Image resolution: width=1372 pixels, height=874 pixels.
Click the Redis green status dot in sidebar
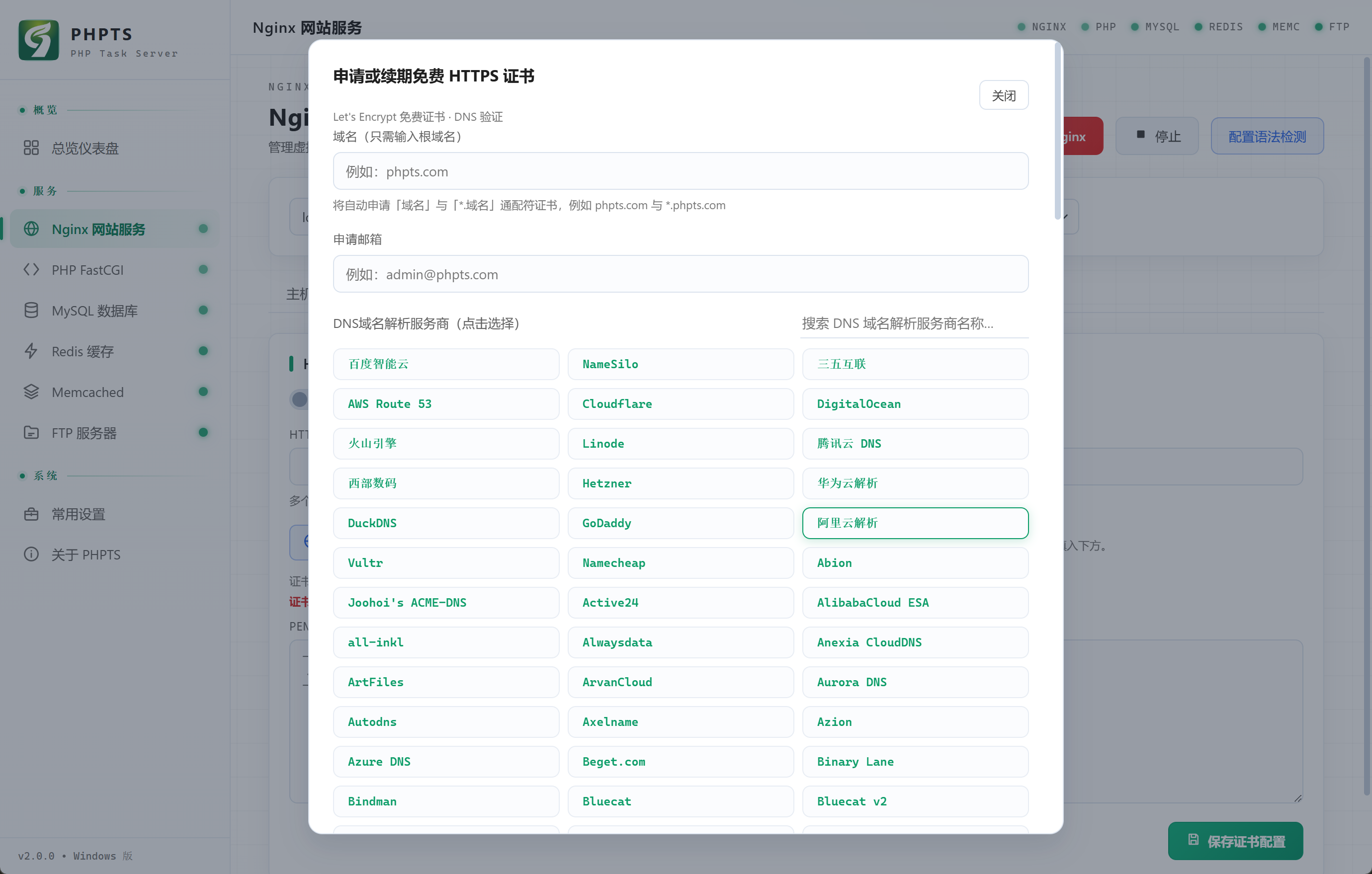point(203,351)
